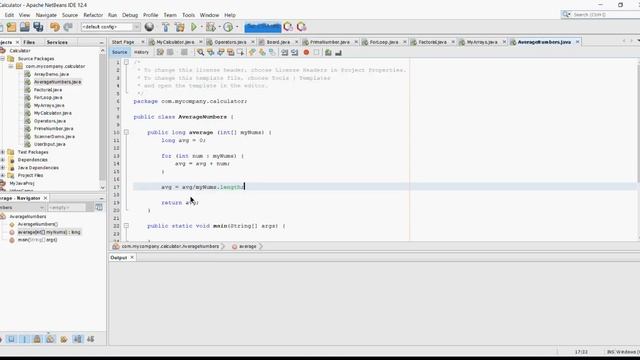Click the Uncomment editor toolbar icon
The image size is (640, 360).
tap(338, 52)
